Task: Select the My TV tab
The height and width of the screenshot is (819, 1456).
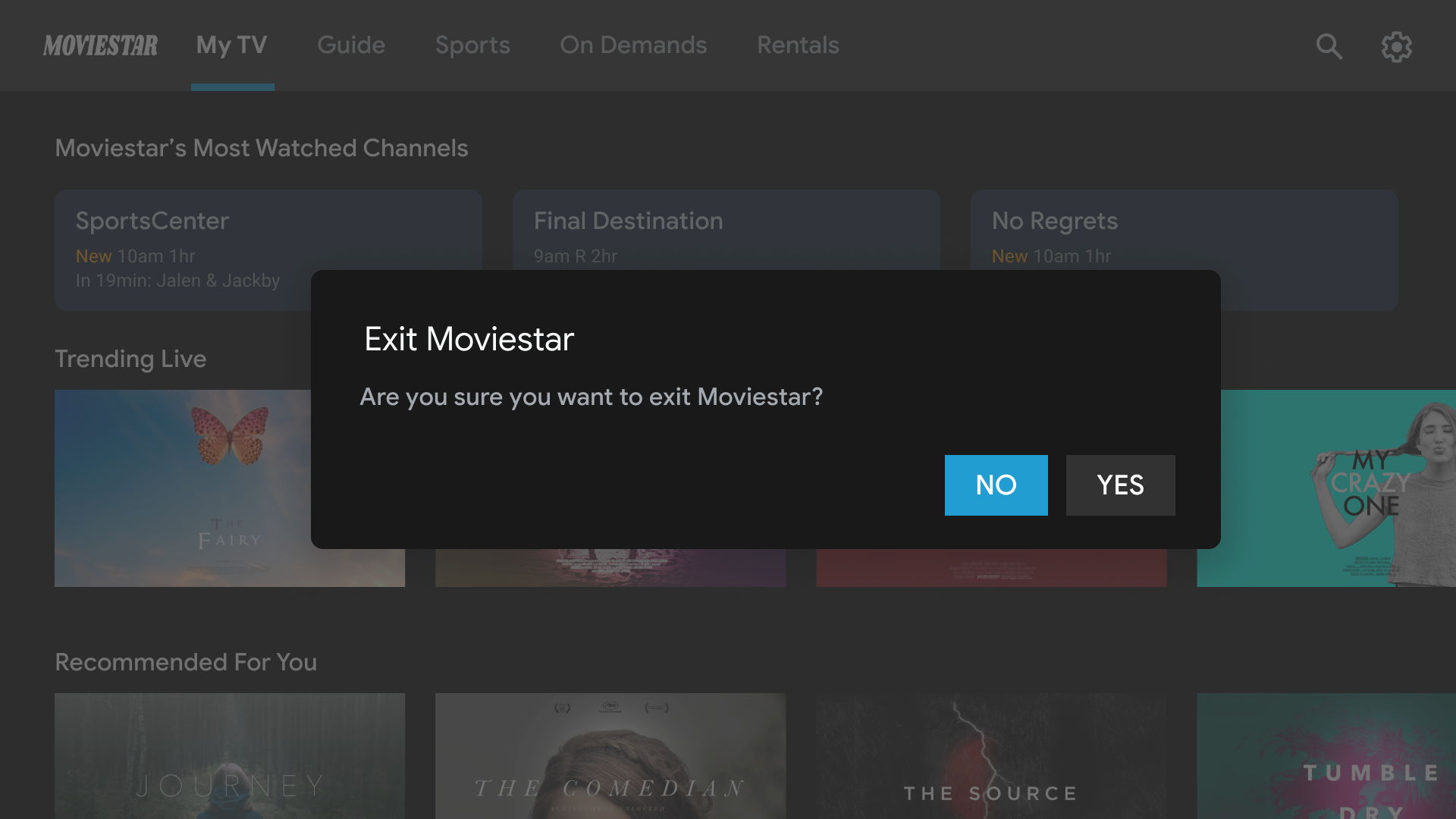Action: pyautogui.click(x=232, y=45)
